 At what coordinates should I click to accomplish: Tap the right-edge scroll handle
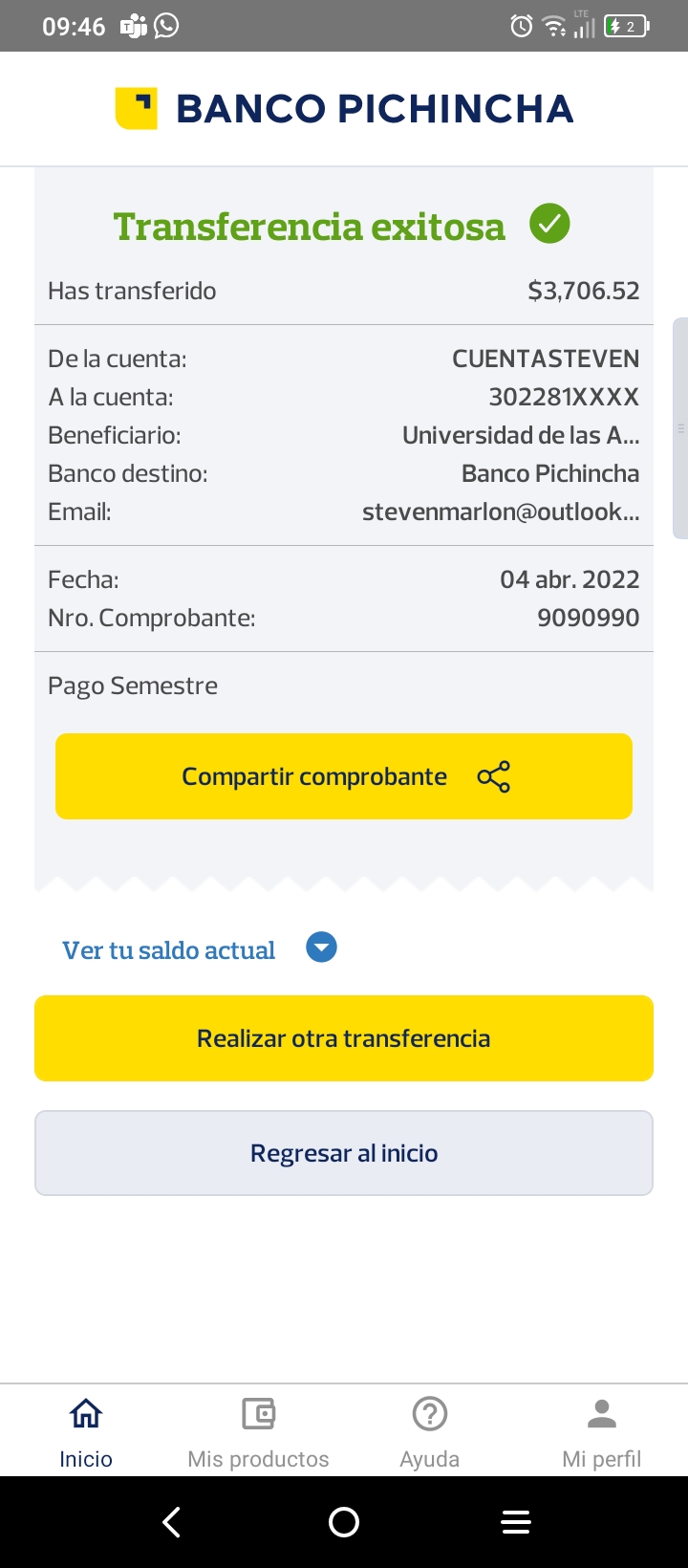coord(680,428)
